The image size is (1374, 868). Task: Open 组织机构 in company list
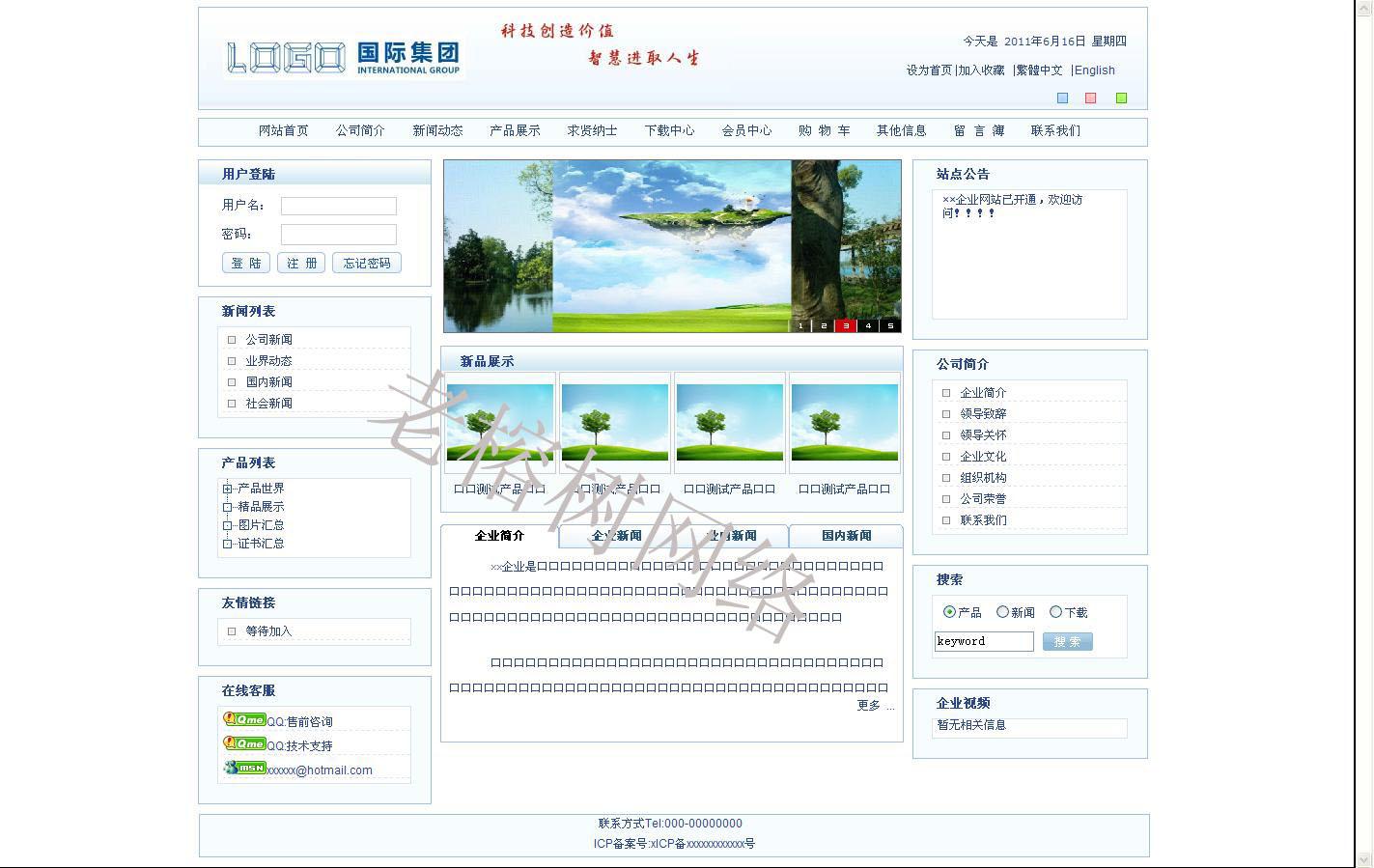pyautogui.click(x=983, y=478)
